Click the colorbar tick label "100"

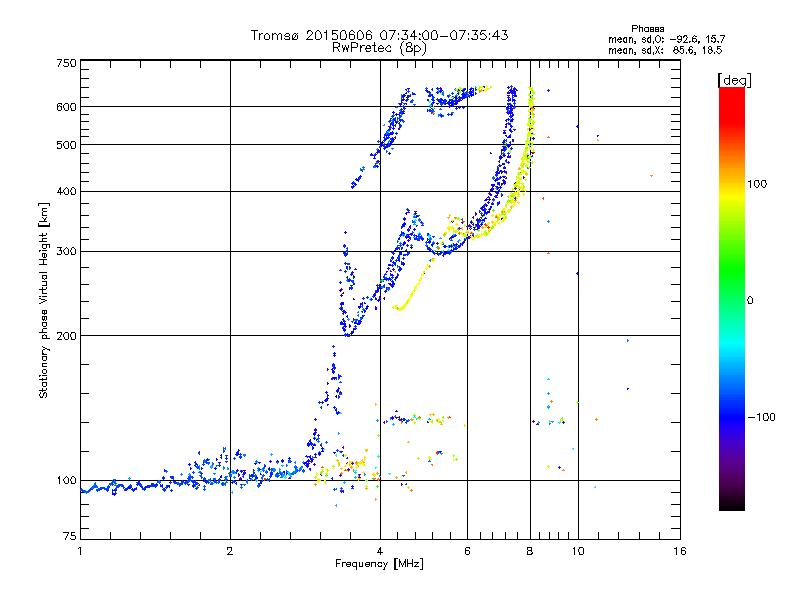pyautogui.click(x=757, y=184)
